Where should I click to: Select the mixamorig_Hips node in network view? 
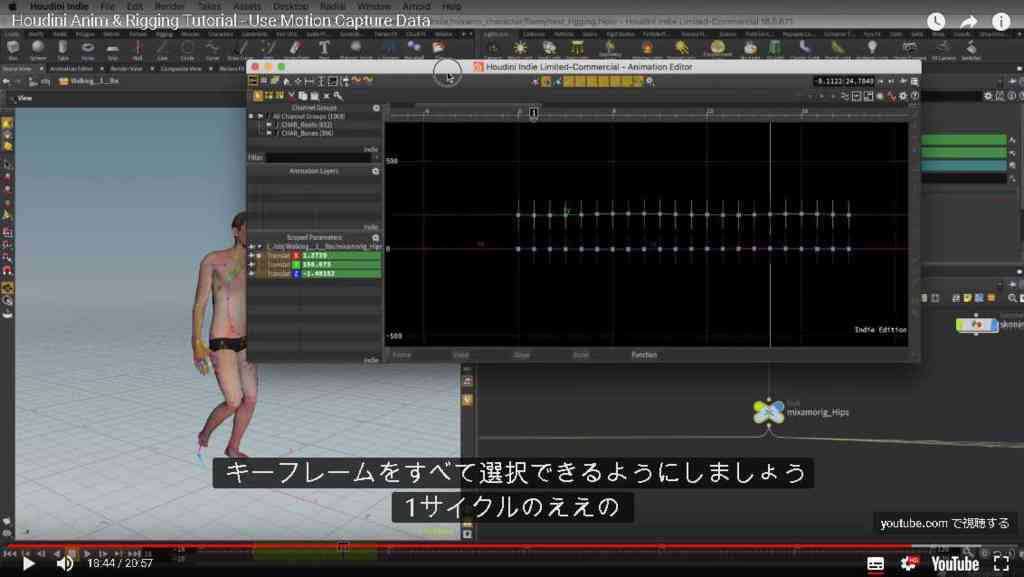coord(769,412)
